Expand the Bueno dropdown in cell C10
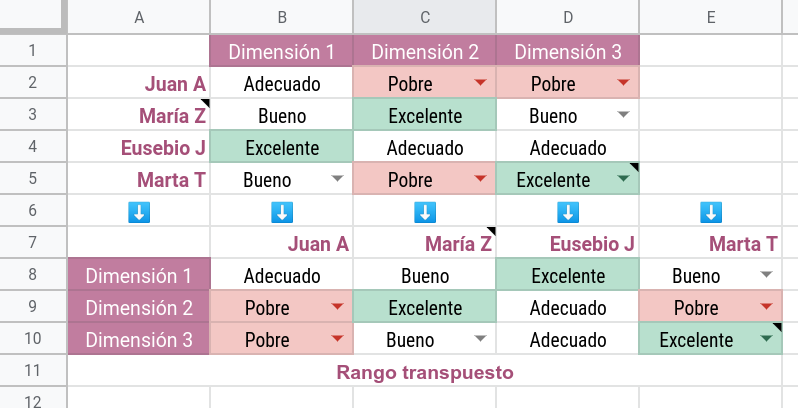This screenshot has width=798, height=408. (480, 339)
